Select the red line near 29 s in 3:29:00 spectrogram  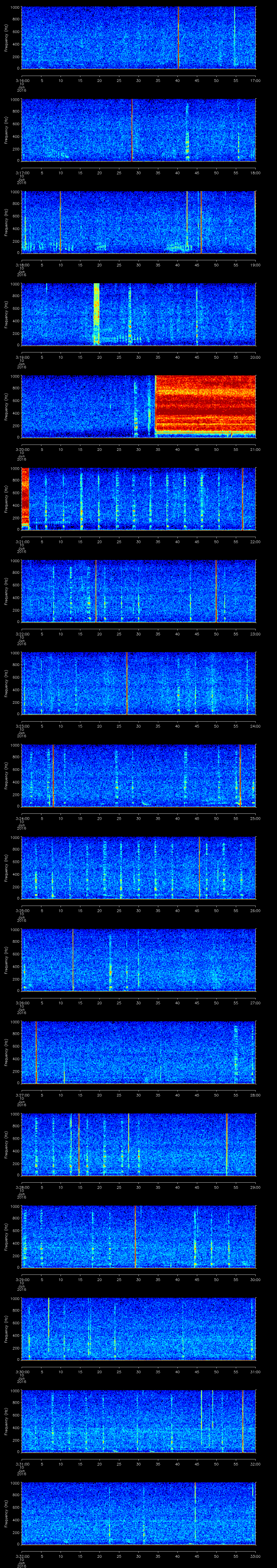[x=135, y=1237]
